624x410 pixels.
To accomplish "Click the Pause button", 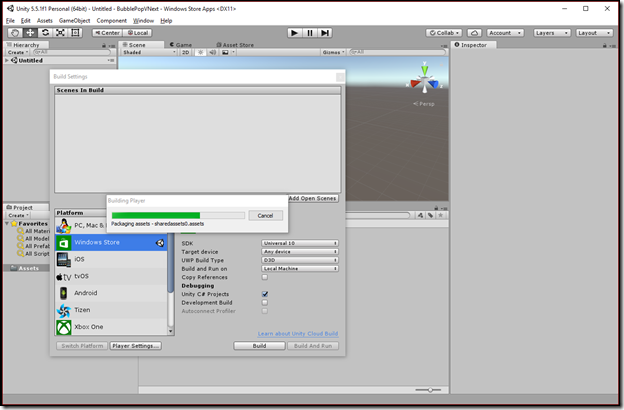I will [x=310, y=33].
